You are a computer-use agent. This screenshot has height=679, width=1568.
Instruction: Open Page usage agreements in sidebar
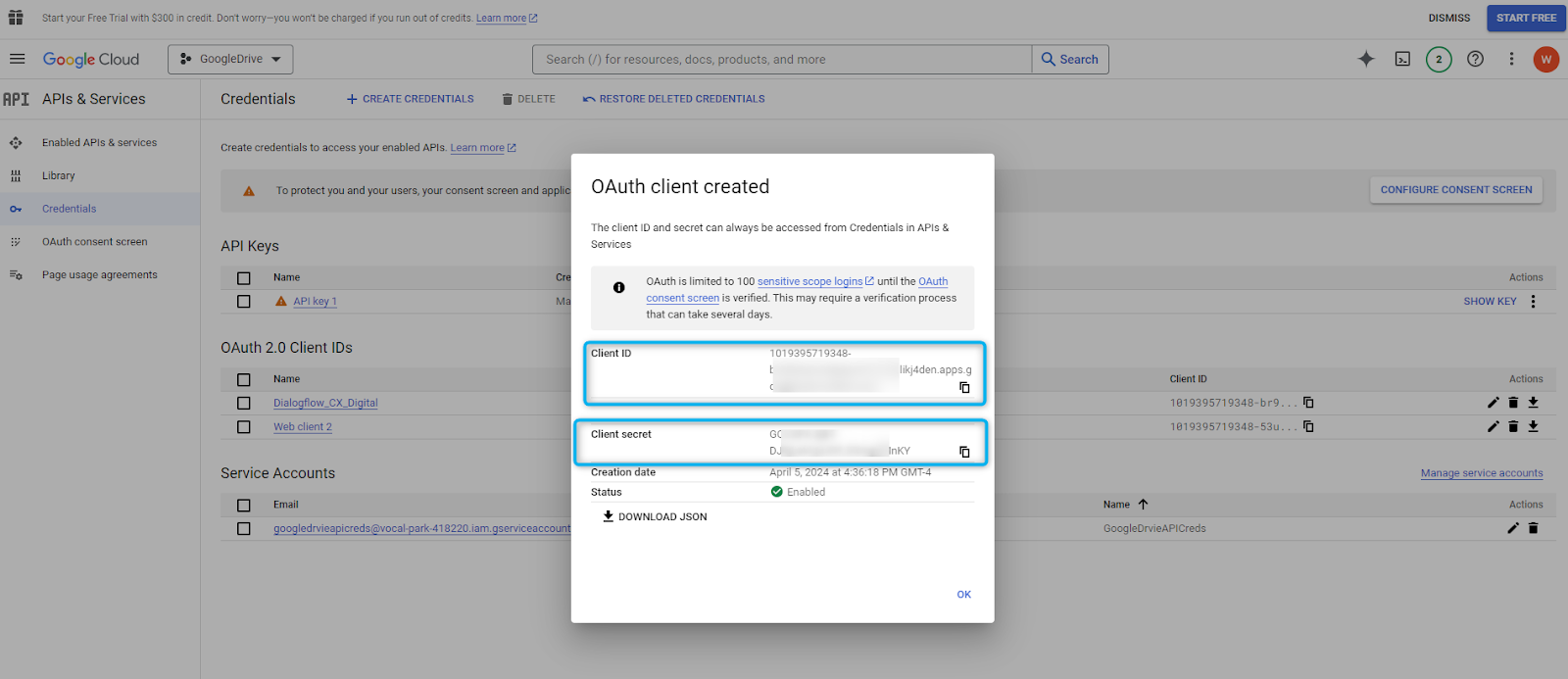[100, 275]
